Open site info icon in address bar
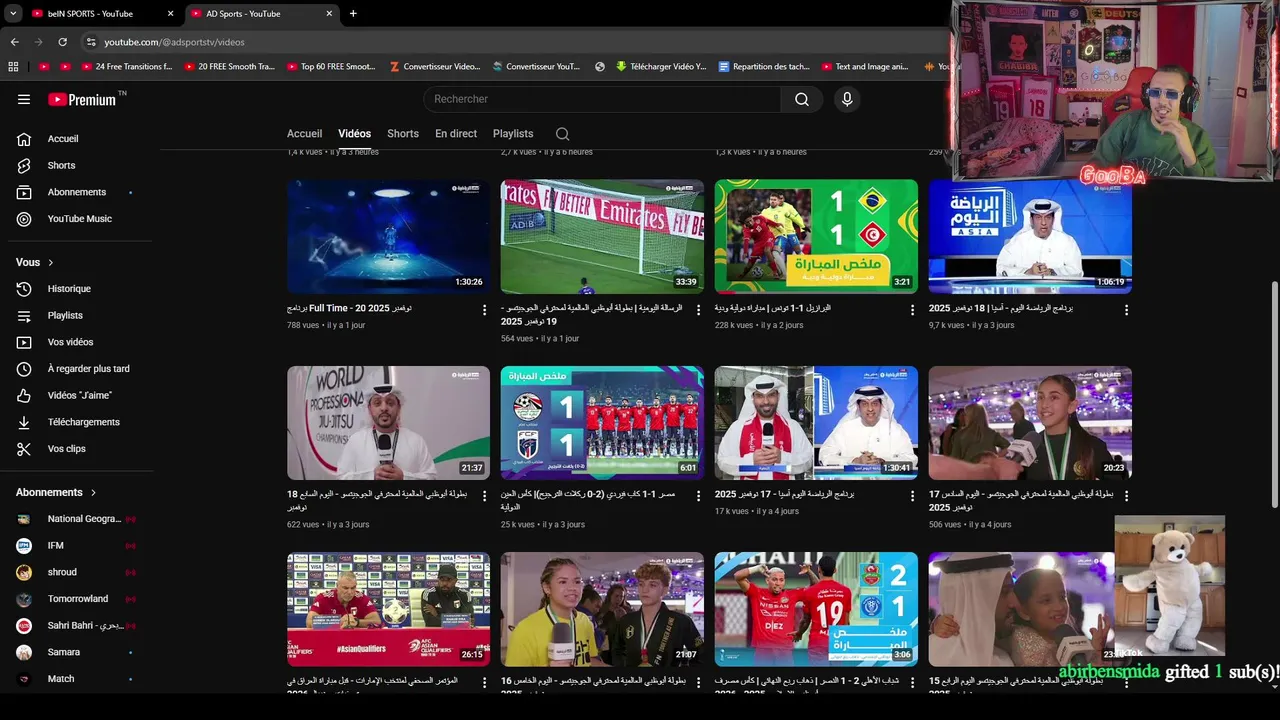This screenshot has width=1280, height=720. (91, 42)
